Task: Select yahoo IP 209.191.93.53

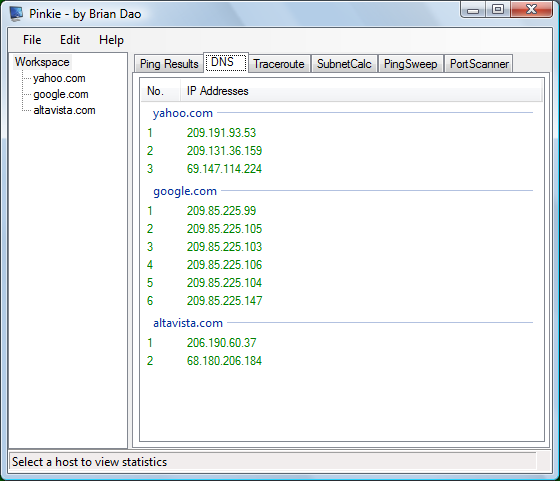Action: [x=221, y=133]
